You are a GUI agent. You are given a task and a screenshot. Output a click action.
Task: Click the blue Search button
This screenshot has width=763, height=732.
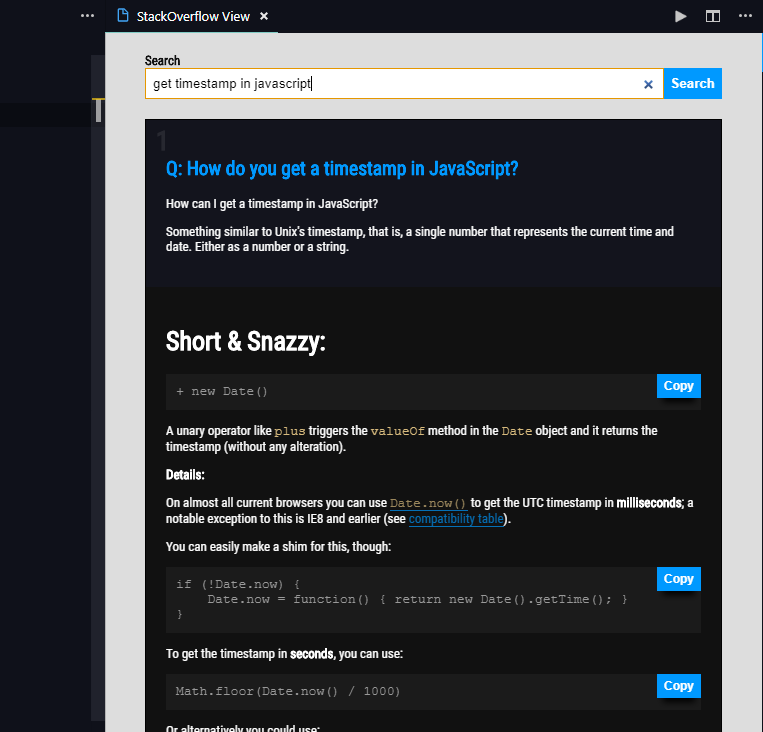[x=692, y=84]
